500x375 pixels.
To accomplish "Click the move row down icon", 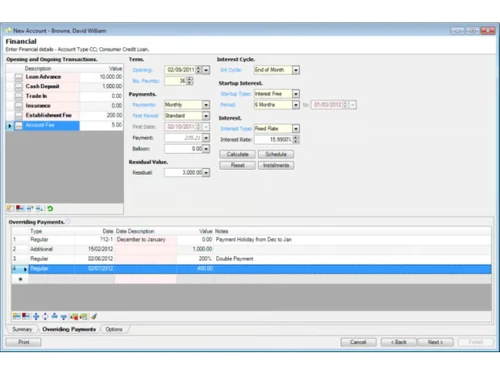I will tap(64, 316).
